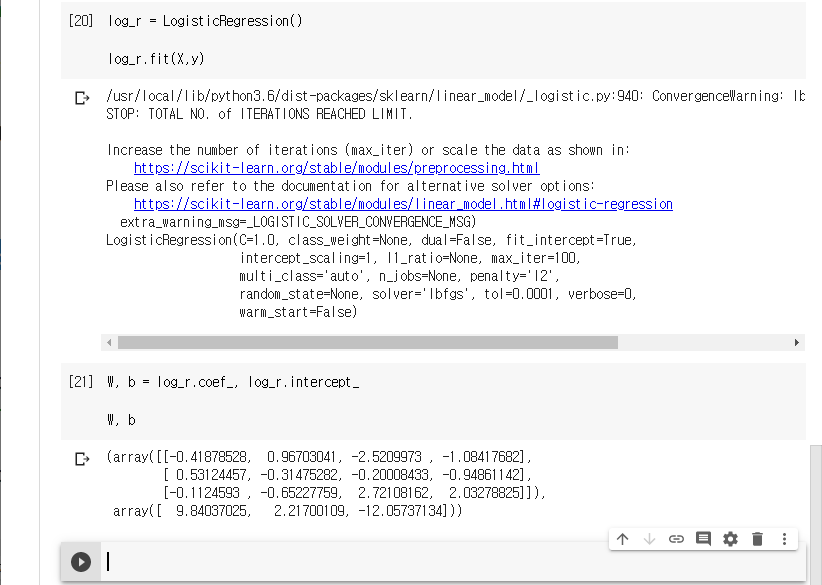Copy link to cell via chain icon

(676, 539)
